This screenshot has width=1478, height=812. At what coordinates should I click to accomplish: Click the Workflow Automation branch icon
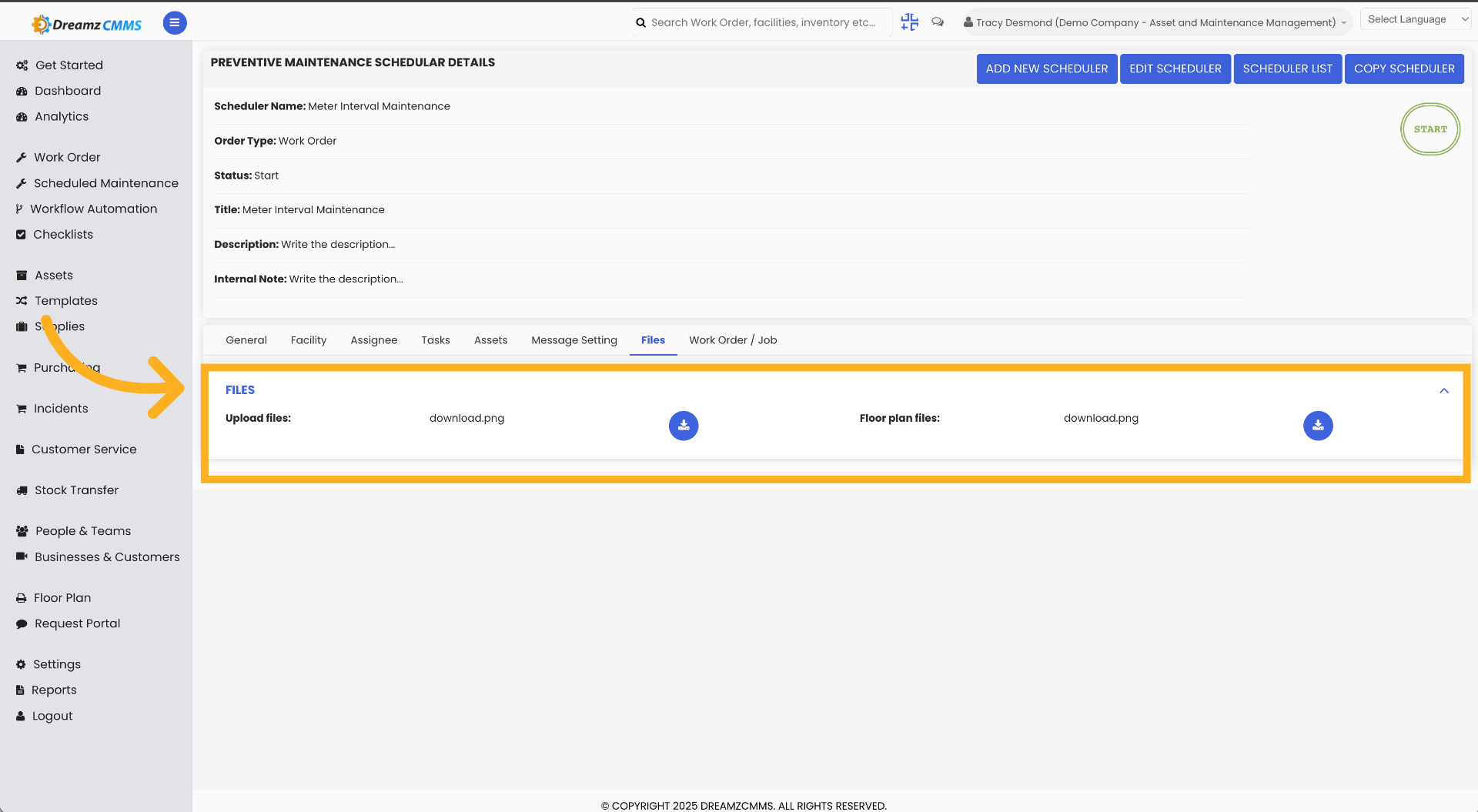(19, 209)
